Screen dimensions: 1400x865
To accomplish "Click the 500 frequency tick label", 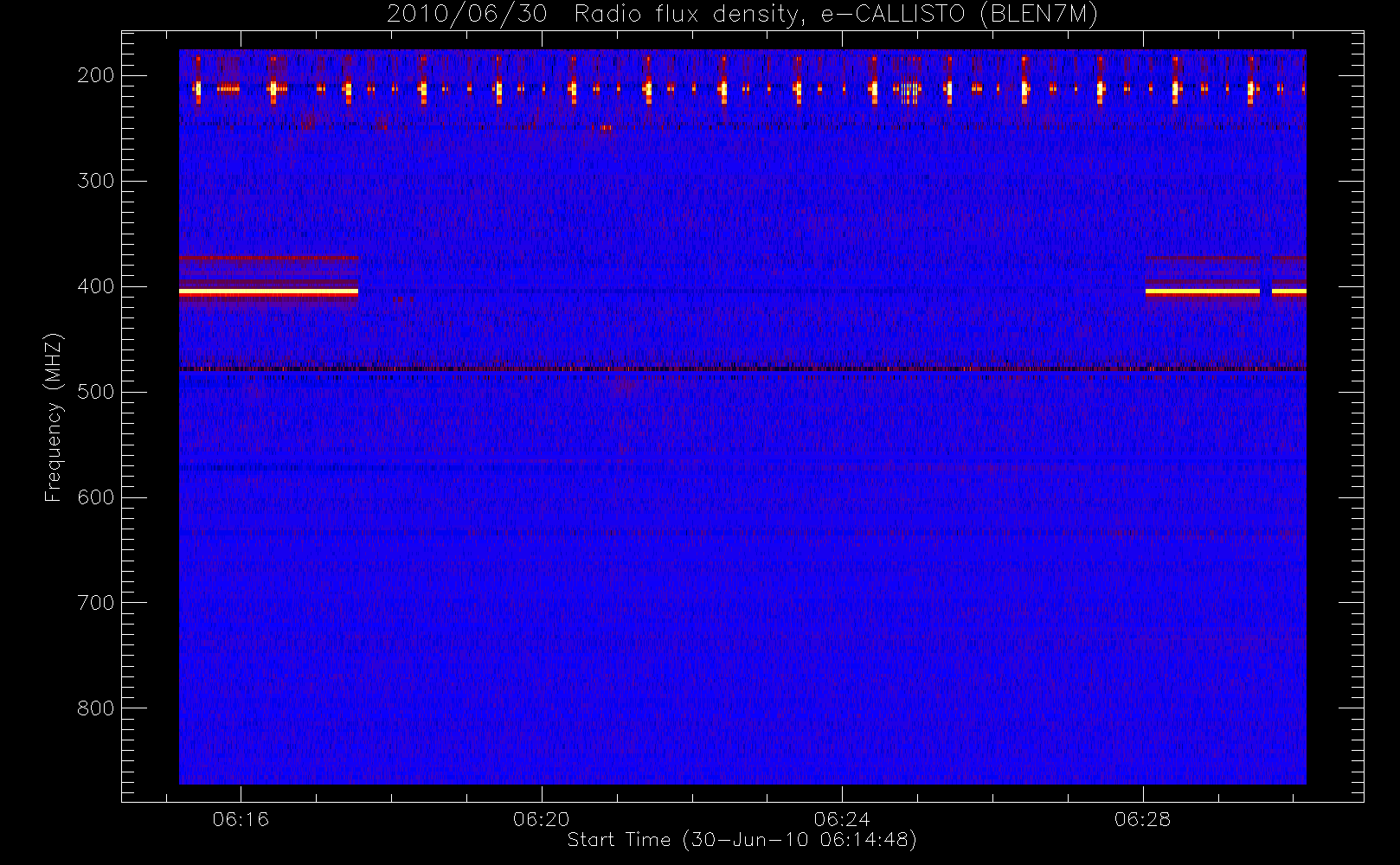I will point(95,392).
